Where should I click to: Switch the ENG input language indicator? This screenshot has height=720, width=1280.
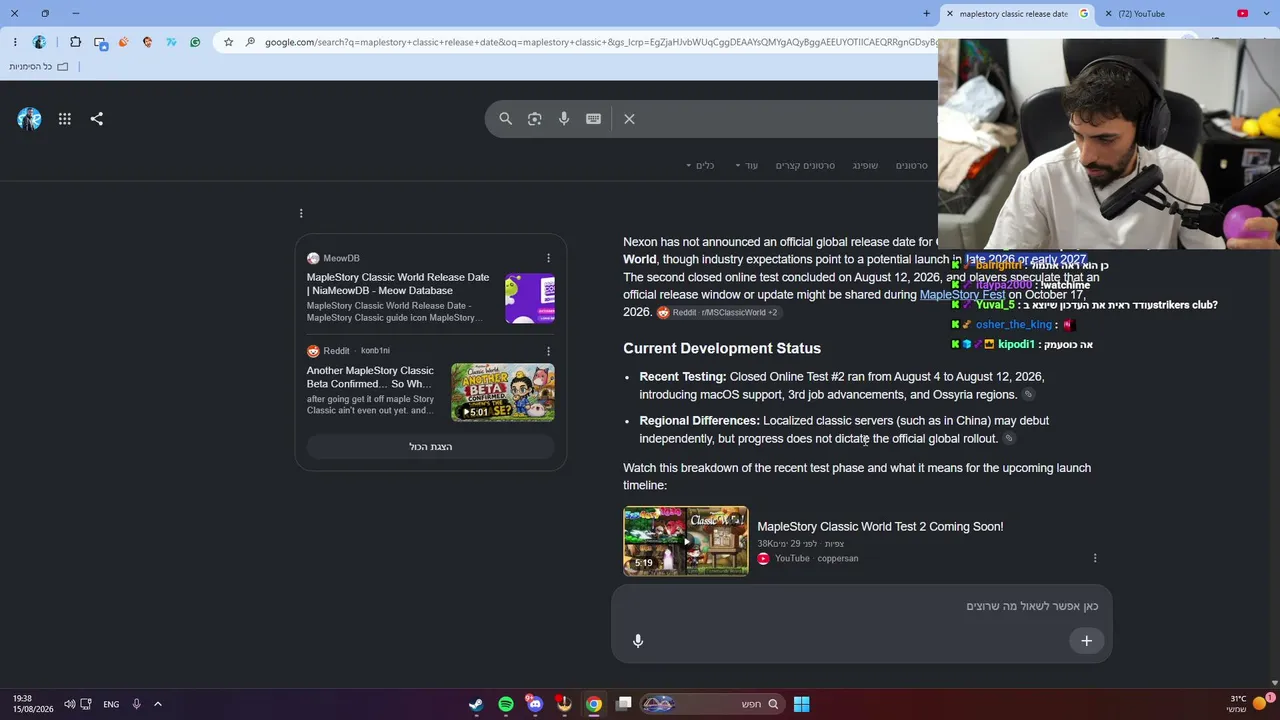(111, 704)
